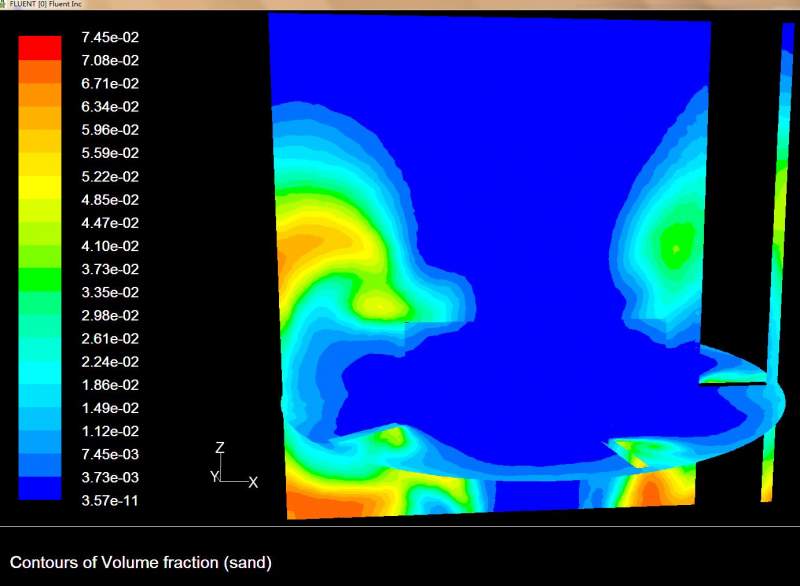Select the legend value 4.85e-02
Image resolution: width=800 pixels, height=586 pixels.
pyautogui.click(x=110, y=199)
